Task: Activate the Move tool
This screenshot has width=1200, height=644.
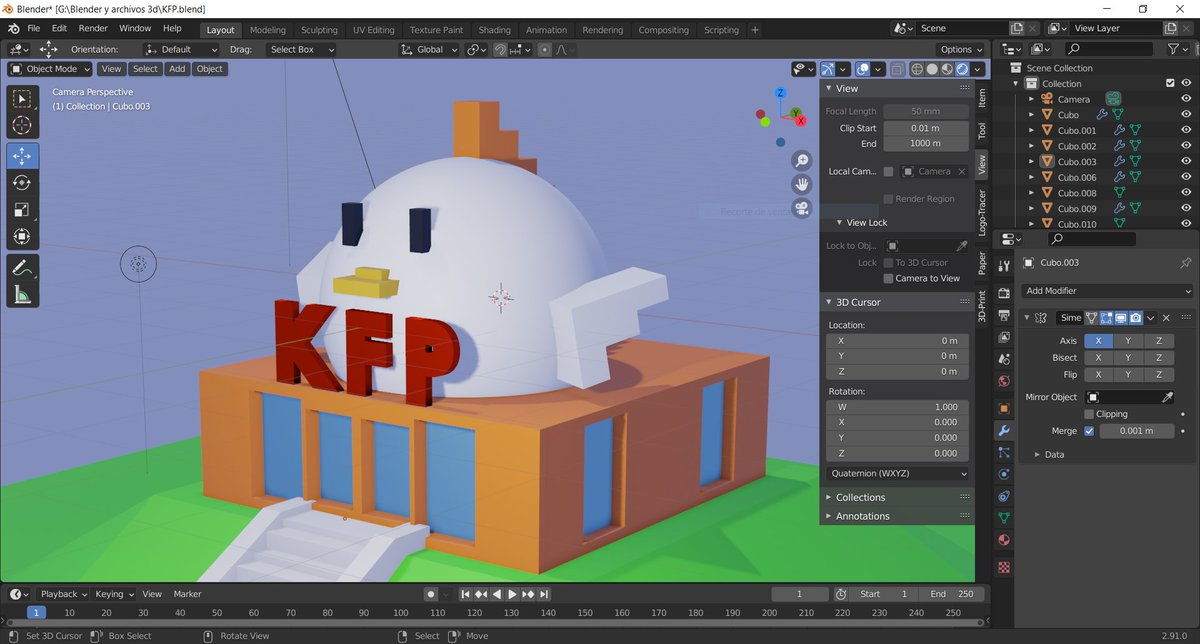Action: 23,156
